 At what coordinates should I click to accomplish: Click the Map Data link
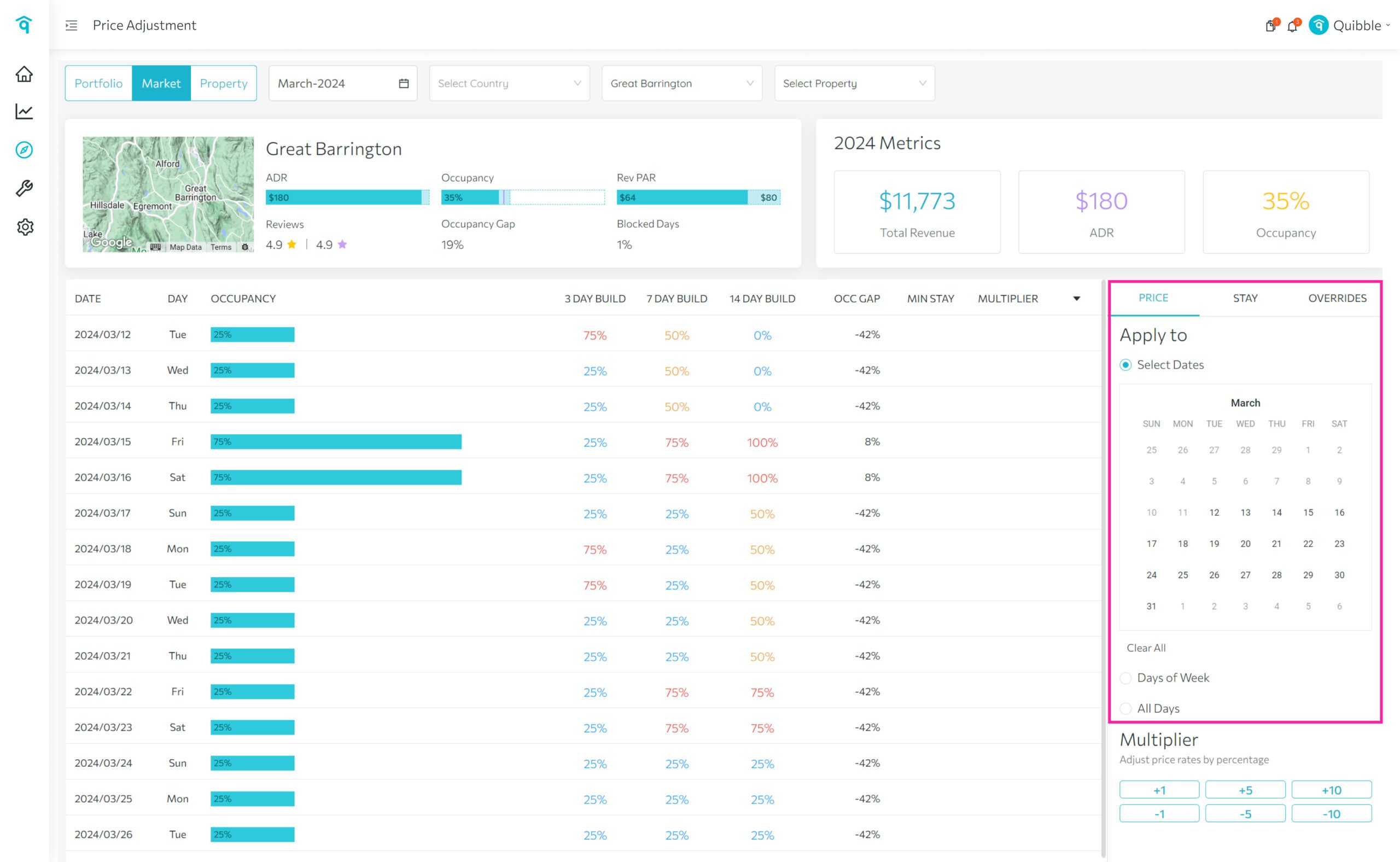pyautogui.click(x=185, y=247)
